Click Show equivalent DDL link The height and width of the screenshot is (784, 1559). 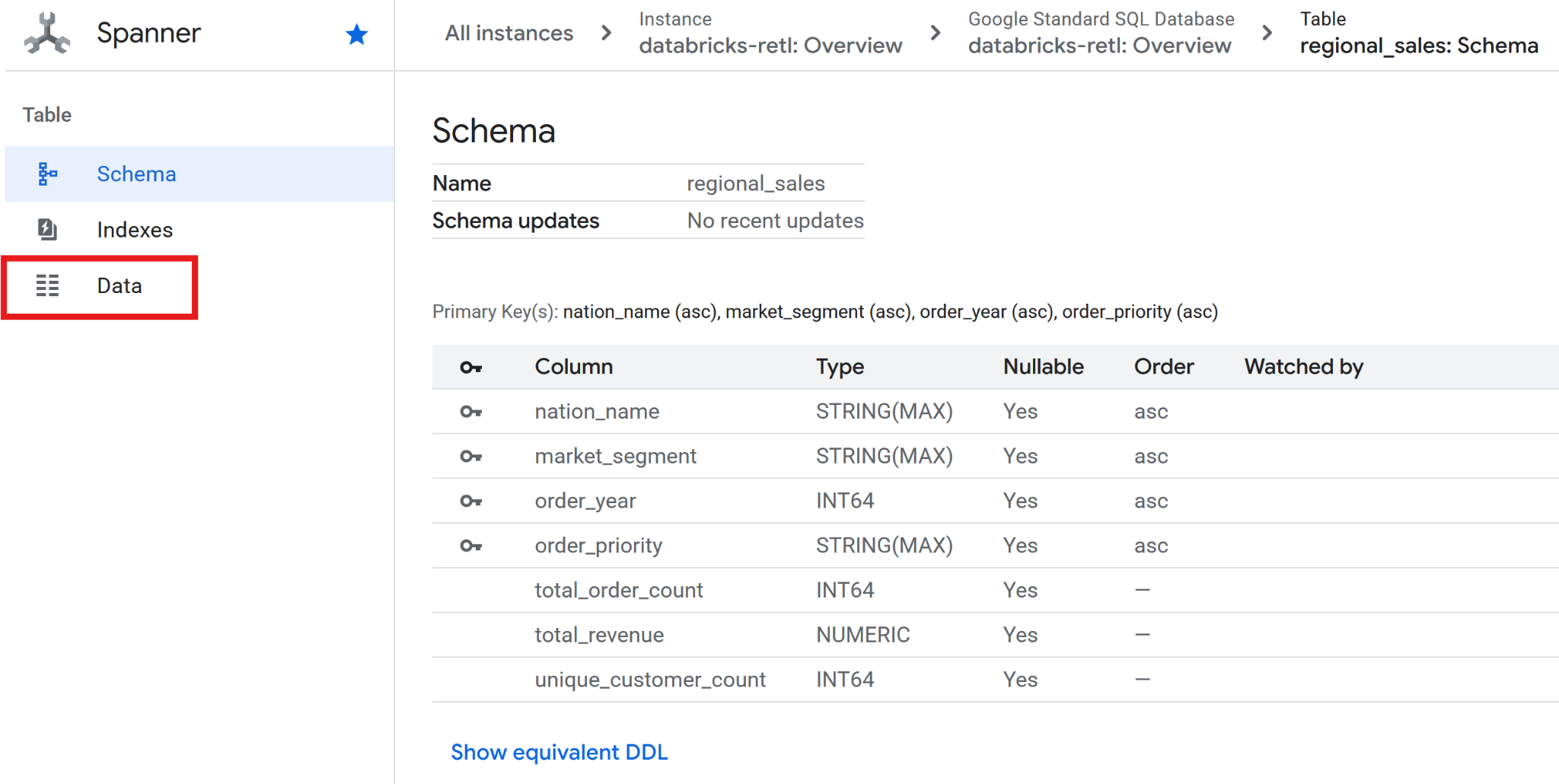point(559,752)
